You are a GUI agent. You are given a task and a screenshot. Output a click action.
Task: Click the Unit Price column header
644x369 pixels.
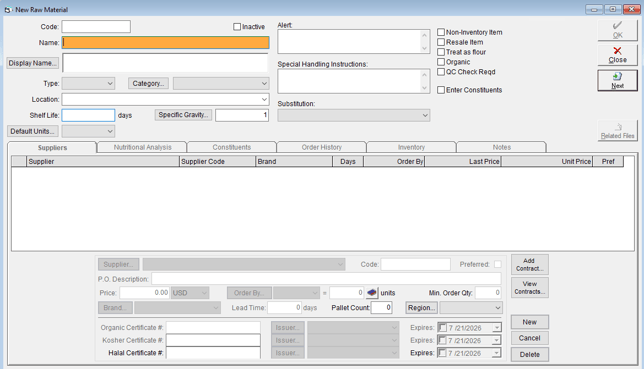547,161
